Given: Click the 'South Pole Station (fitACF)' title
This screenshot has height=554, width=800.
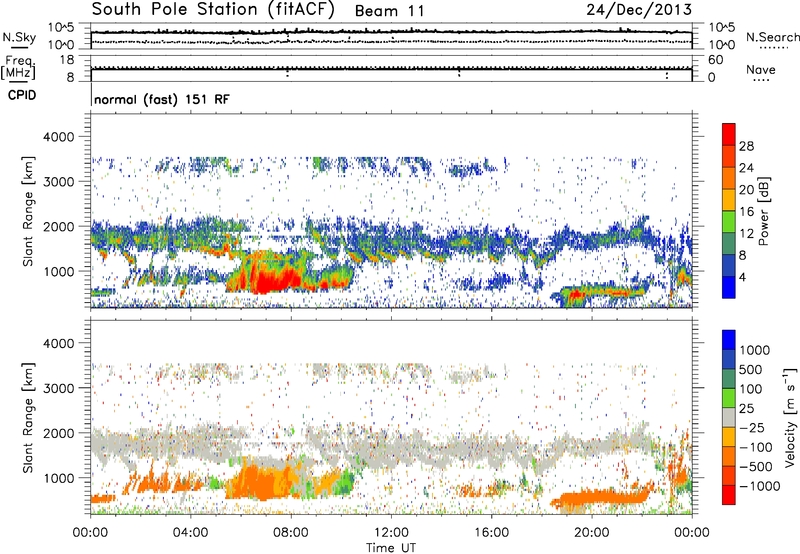Looking at the screenshot, I should point(213,10).
